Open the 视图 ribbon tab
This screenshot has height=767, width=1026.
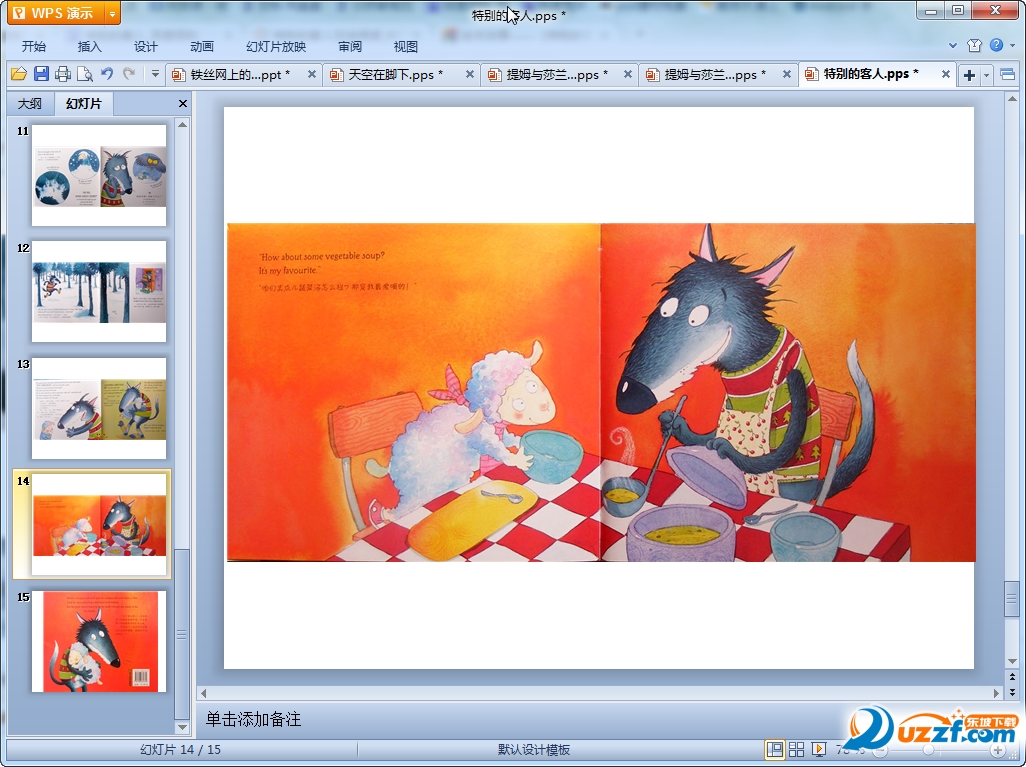pos(405,46)
